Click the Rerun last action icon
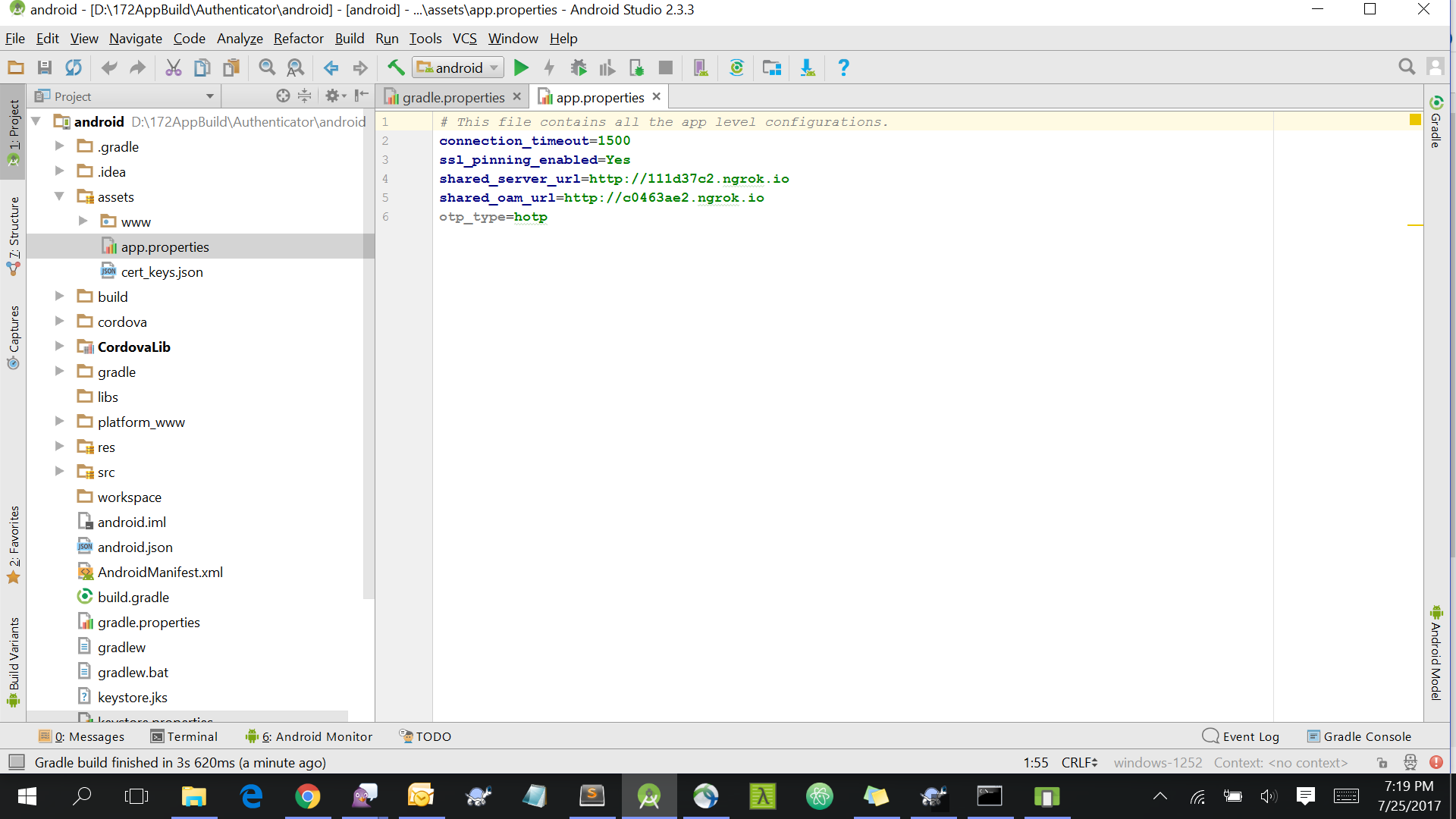This screenshot has width=1456, height=819. click(x=74, y=67)
